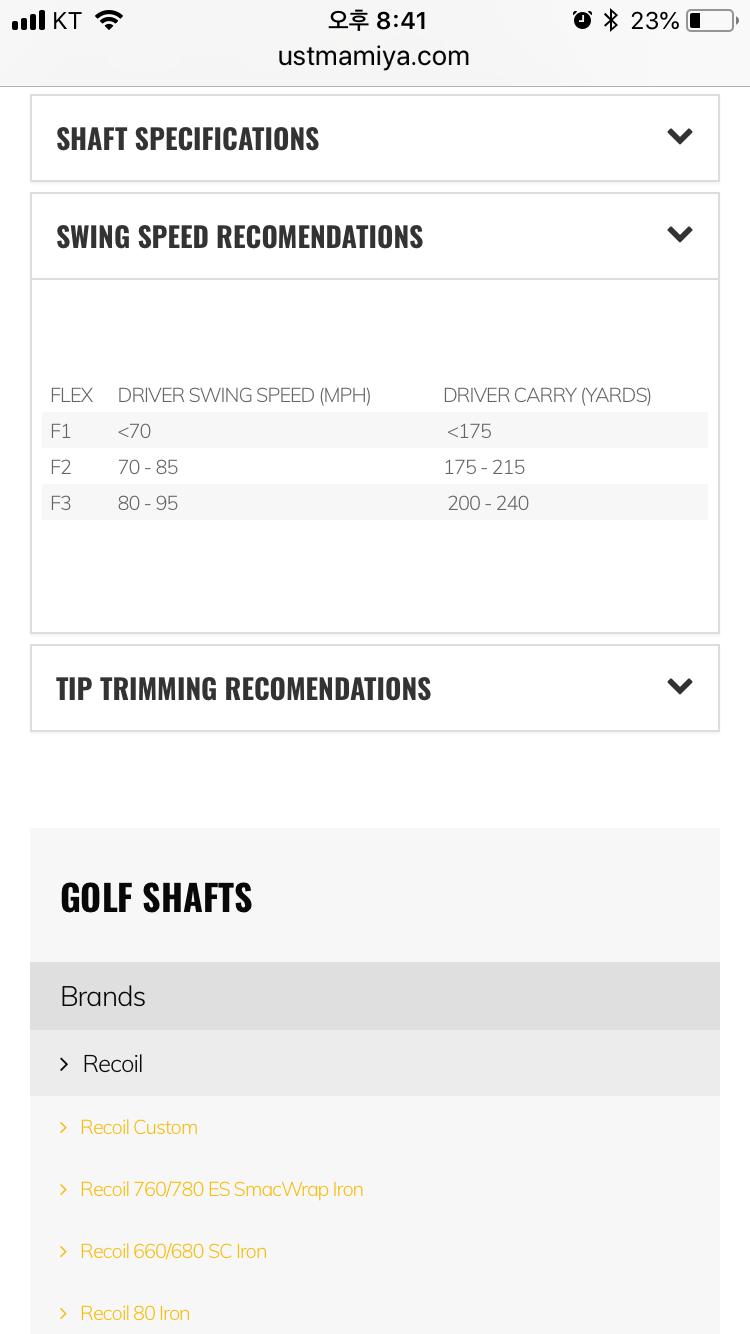Tap the battery icon in status bar
The width and height of the screenshot is (750, 1334).
(x=710, y=20)
